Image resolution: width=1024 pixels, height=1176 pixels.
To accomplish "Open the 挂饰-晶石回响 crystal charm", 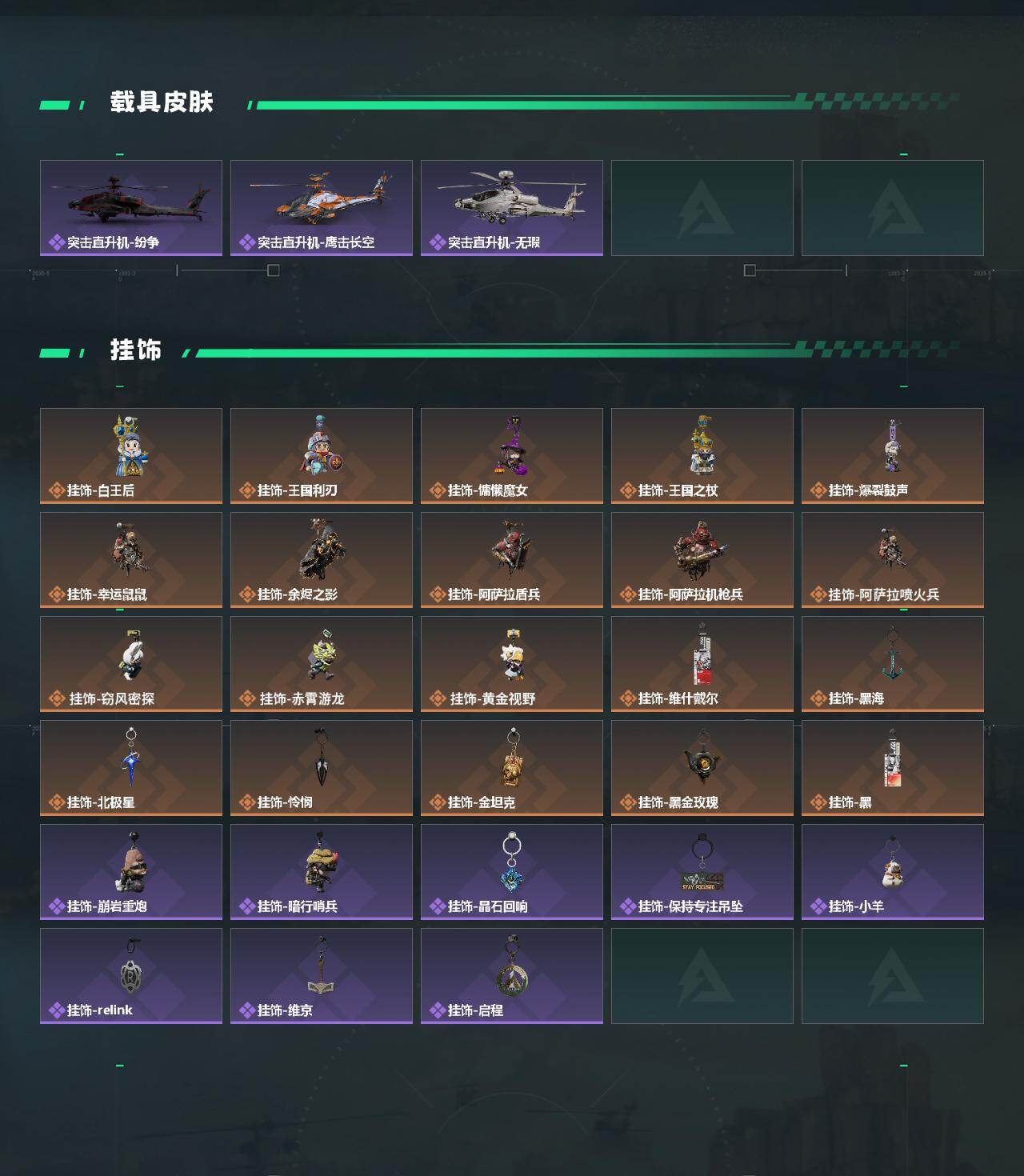I will 512,872.
